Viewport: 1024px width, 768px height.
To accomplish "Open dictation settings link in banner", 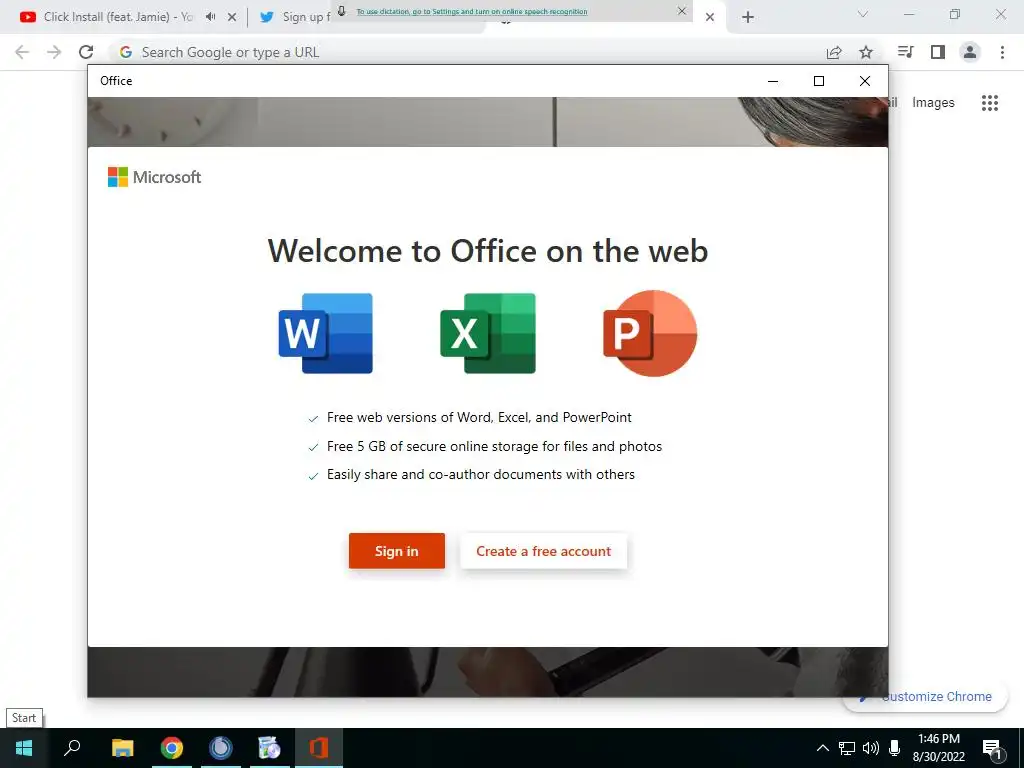I will 472,12.
